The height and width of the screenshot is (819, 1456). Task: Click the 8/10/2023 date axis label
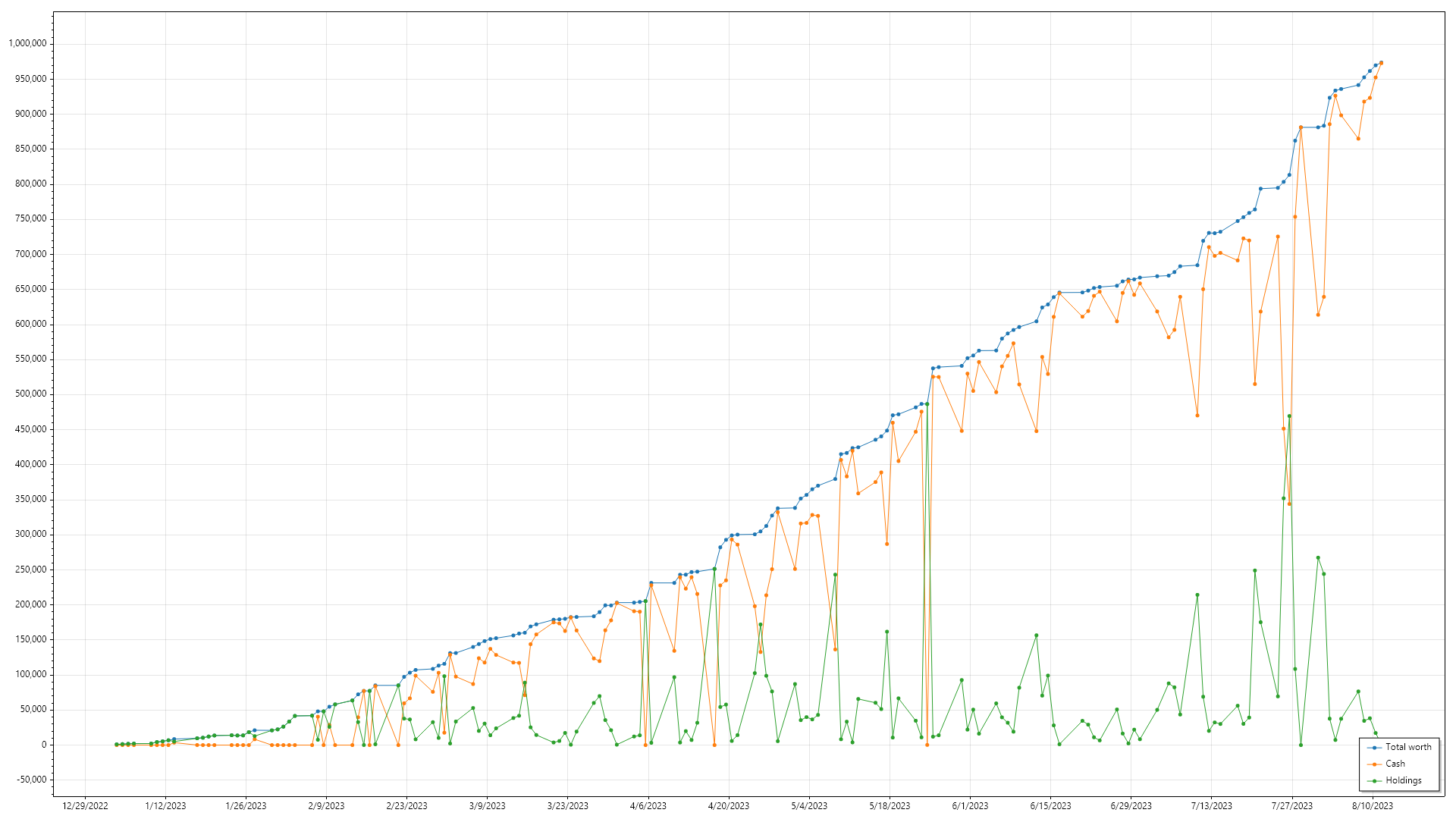1373,806
